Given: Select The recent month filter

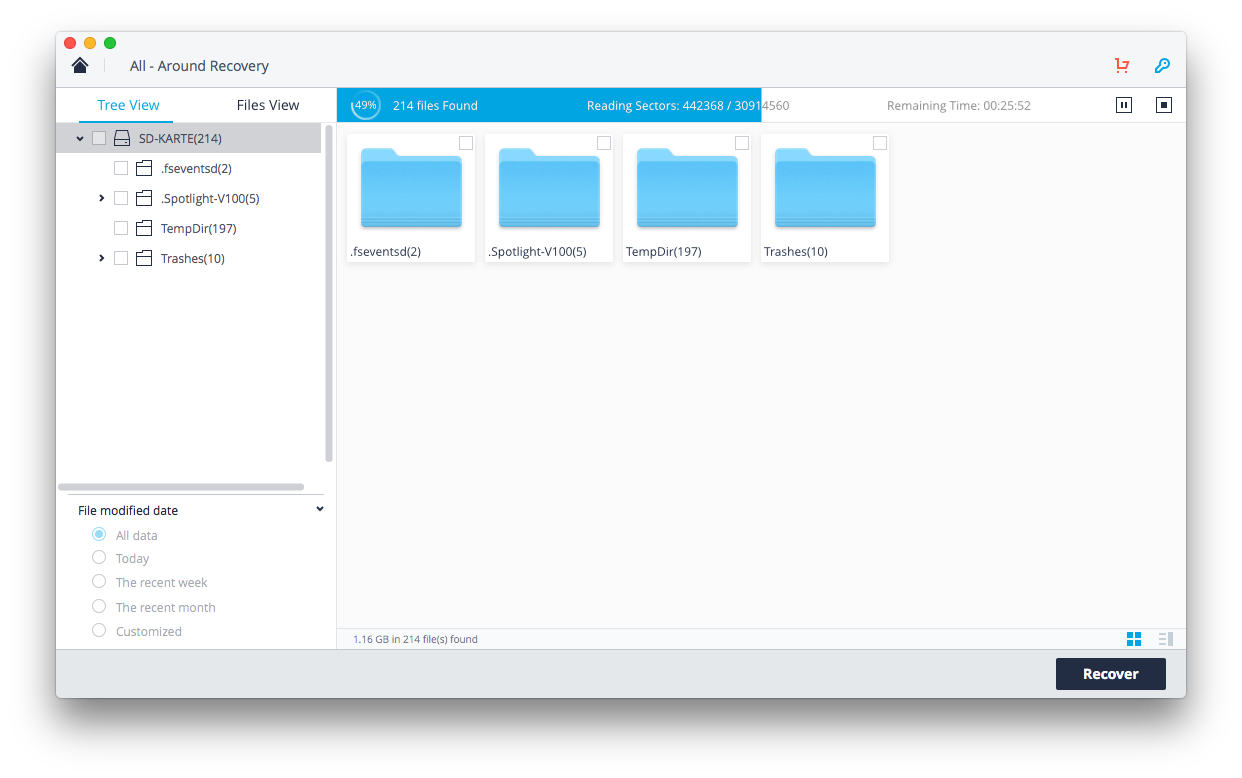Looking at the screenshot, I should coord(99,606).
